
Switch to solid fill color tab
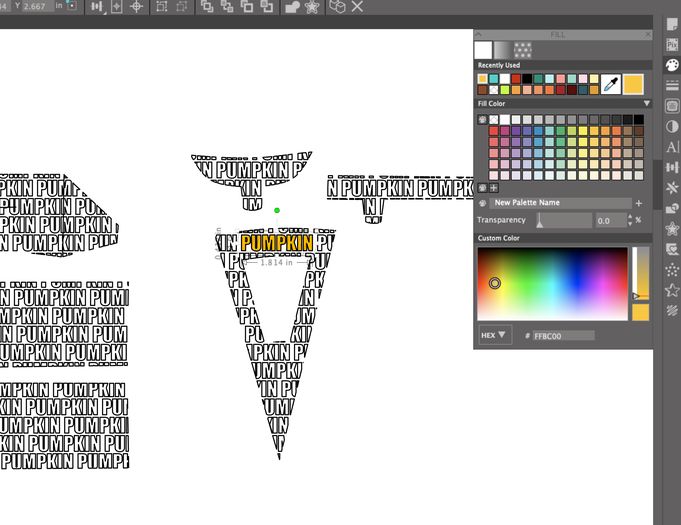coord(484,50)
